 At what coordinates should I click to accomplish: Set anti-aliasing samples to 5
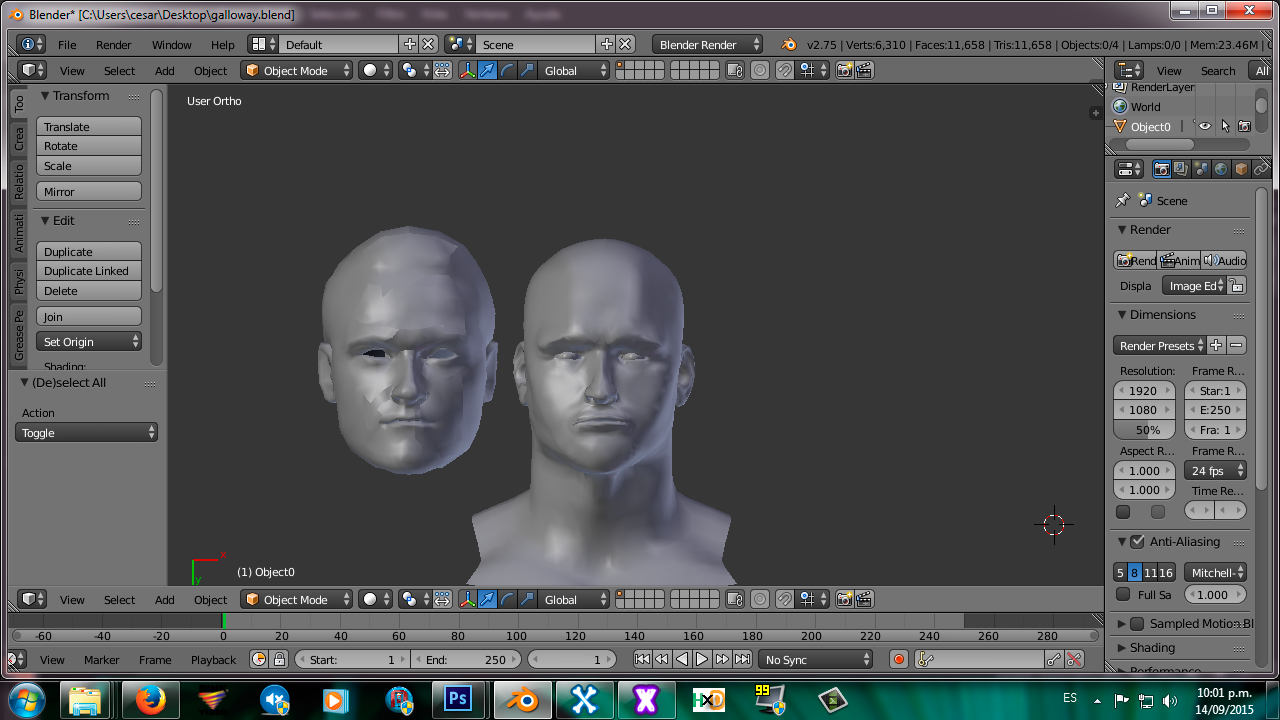coord(1120,573)
